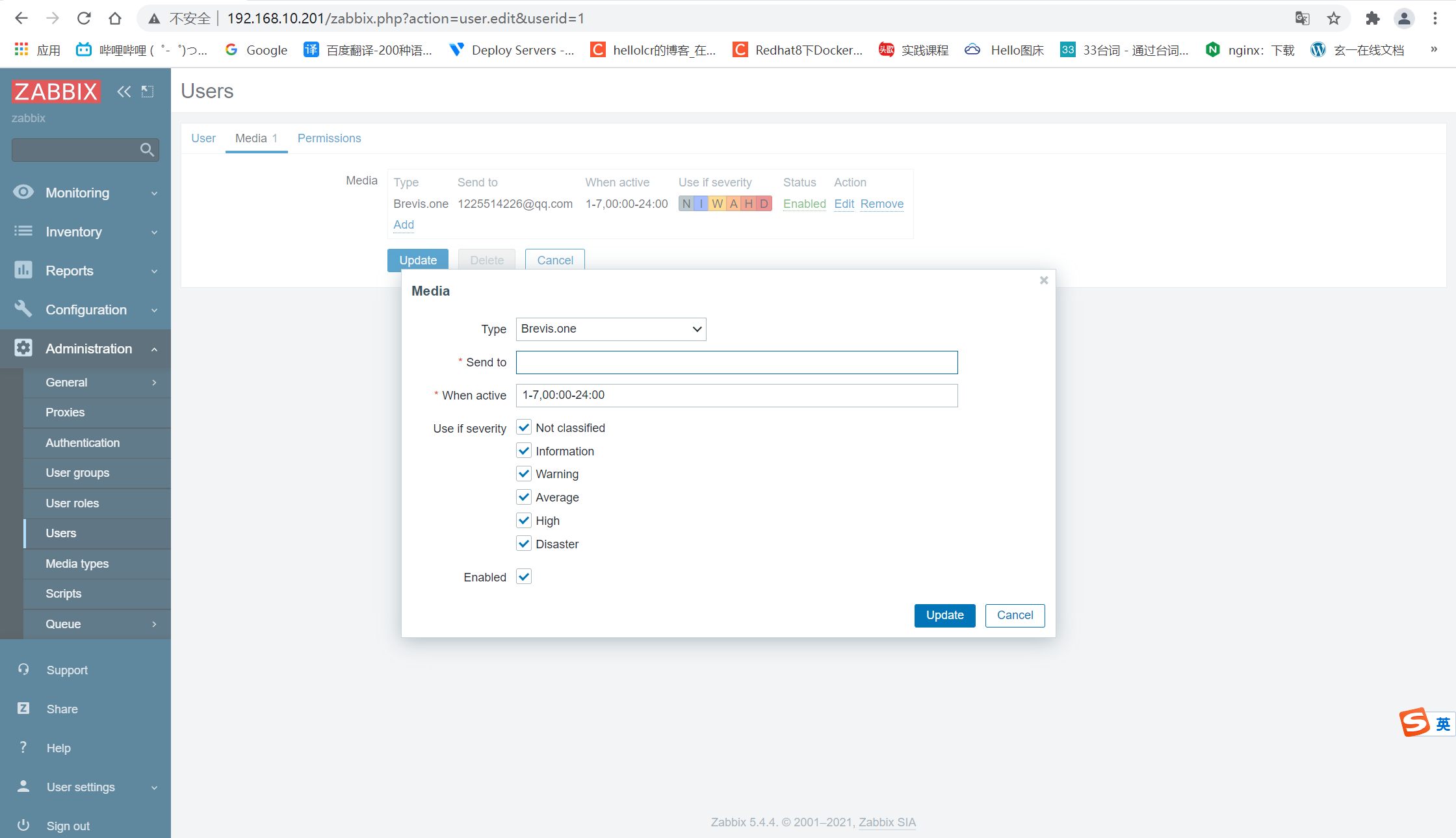The width and height of the screenshot is (1456, 838).
Task: Click the Reports bar chart icon
Action: click(x=23, y=270)
